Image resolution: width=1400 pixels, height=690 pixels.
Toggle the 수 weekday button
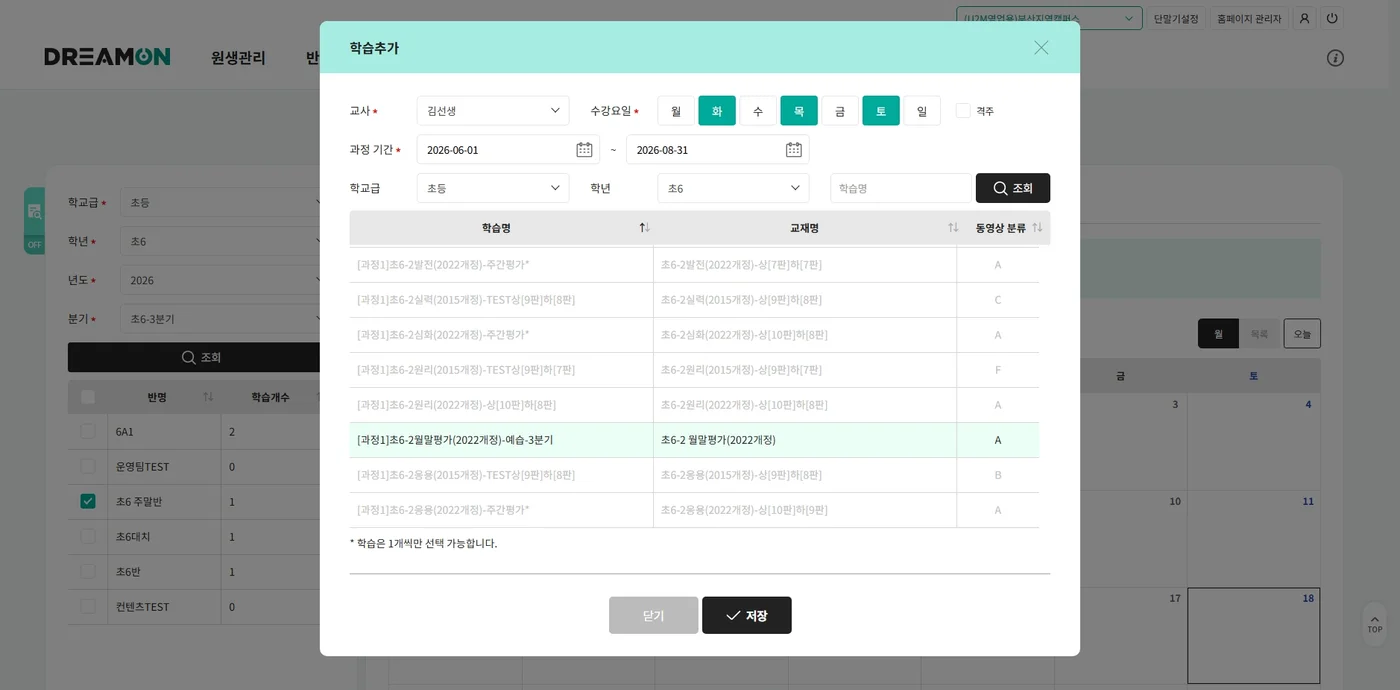758,111
